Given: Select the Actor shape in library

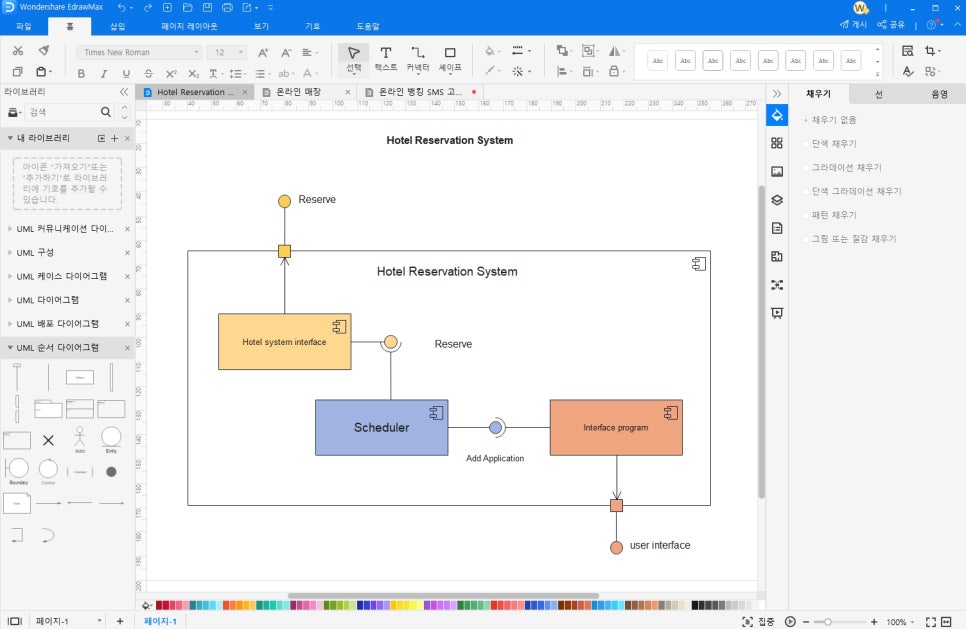Looking at the screenshot, I should (x=79, y=439).
